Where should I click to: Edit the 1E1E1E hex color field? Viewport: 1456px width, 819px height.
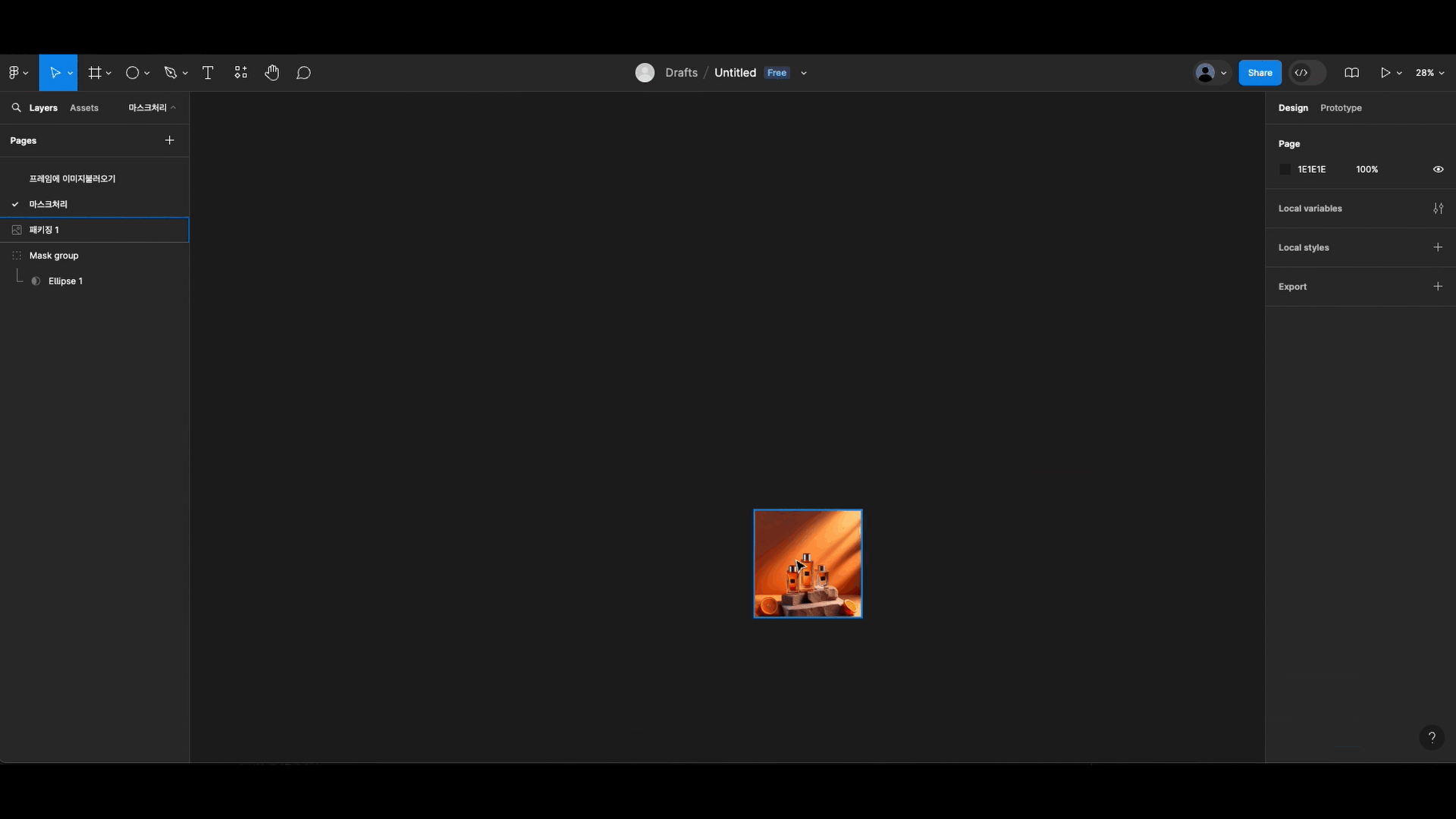[x=1312, y=169]
